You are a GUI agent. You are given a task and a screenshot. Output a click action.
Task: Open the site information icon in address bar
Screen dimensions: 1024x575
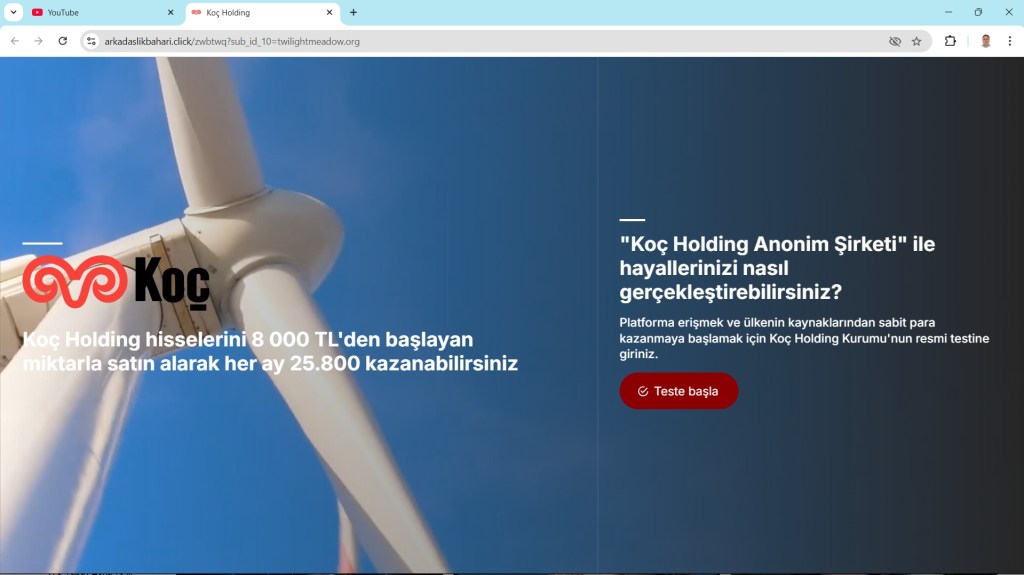pyautogui.click(x=91, y=41)
